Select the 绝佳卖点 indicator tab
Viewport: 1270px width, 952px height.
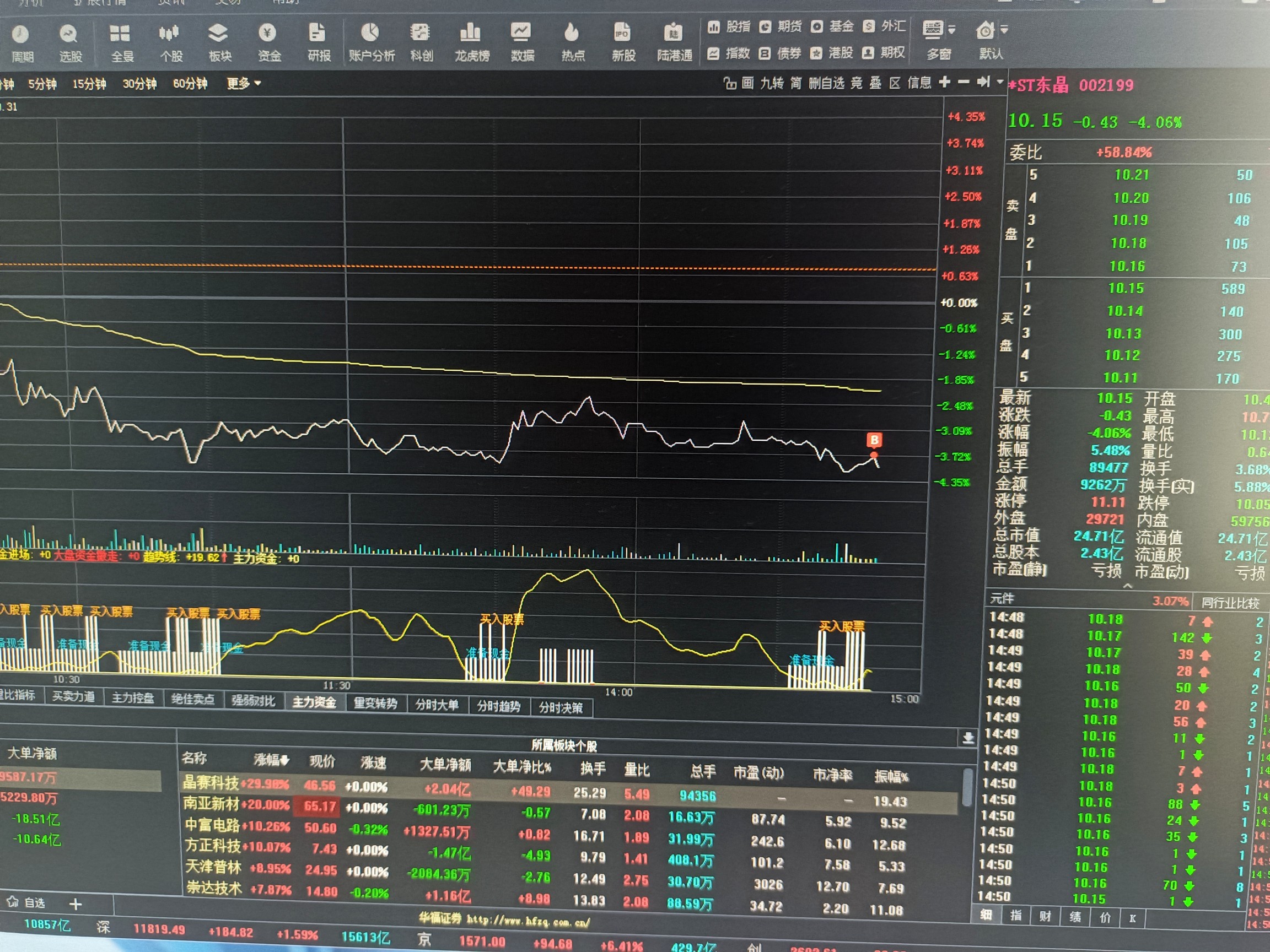click(x=193, y=699)
